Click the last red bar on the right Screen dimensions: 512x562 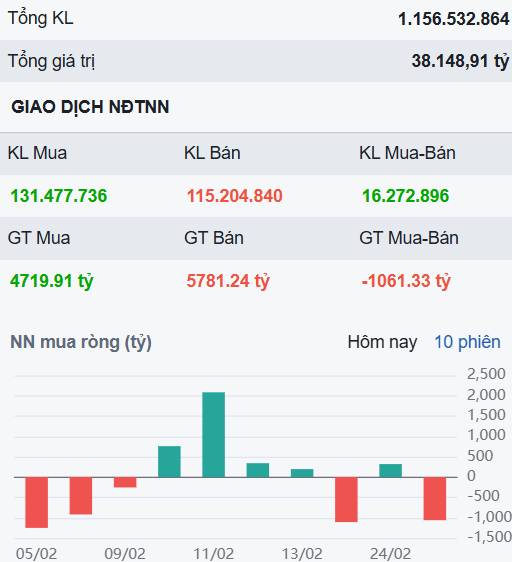coord(435,498)
